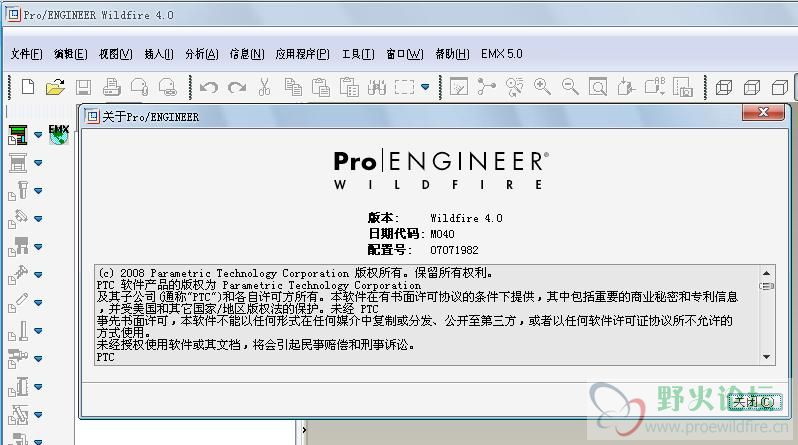Open the 插入(I) menu
Screen dimensions: 798x445
tap(159, 54)
